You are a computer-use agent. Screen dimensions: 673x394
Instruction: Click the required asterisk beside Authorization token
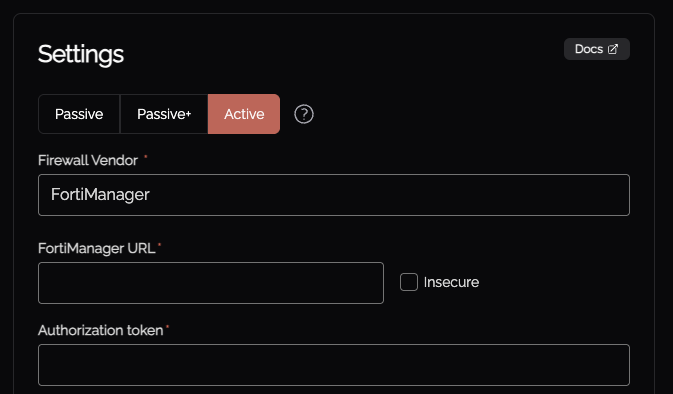[167, 327]
